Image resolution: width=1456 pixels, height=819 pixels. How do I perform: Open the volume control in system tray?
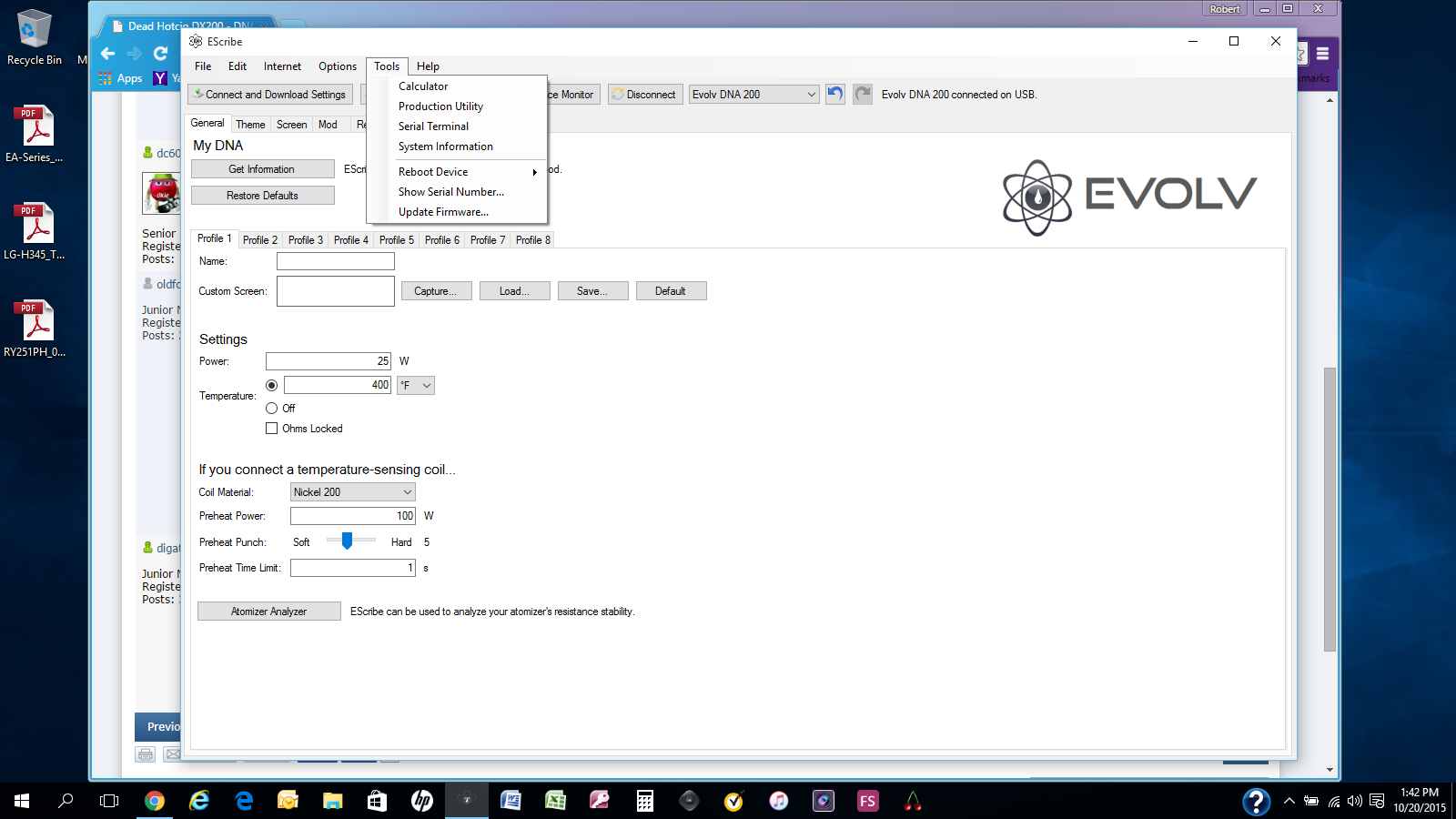pyautogui.click(x=1355, y=801)
